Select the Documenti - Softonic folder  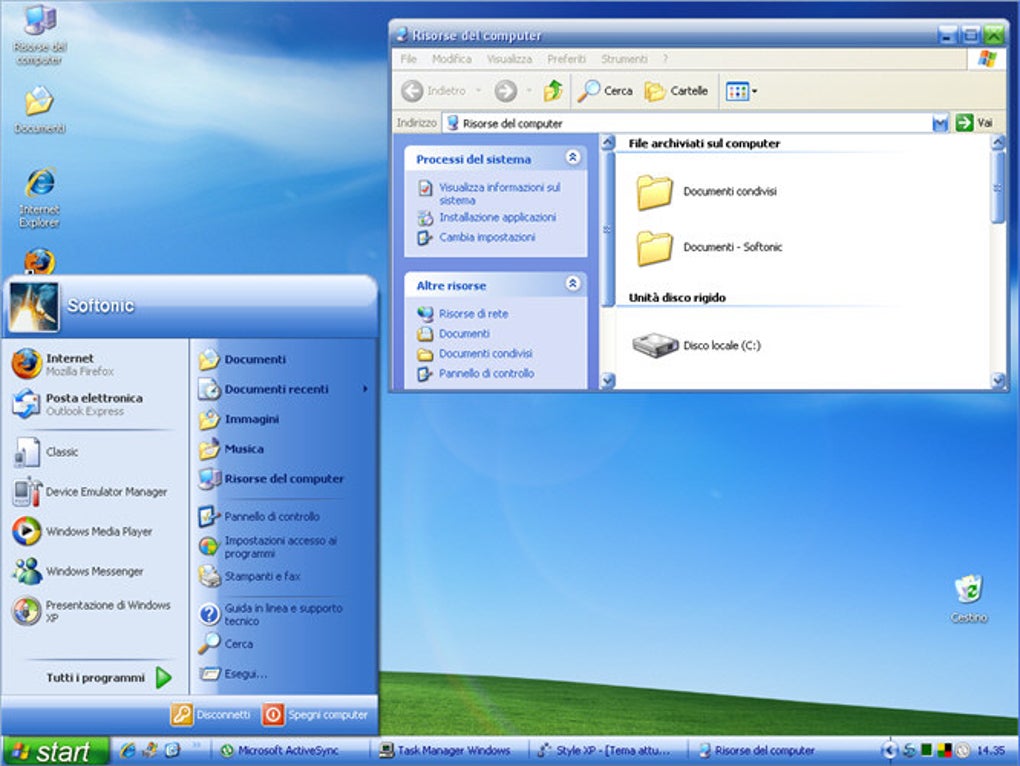709,248
